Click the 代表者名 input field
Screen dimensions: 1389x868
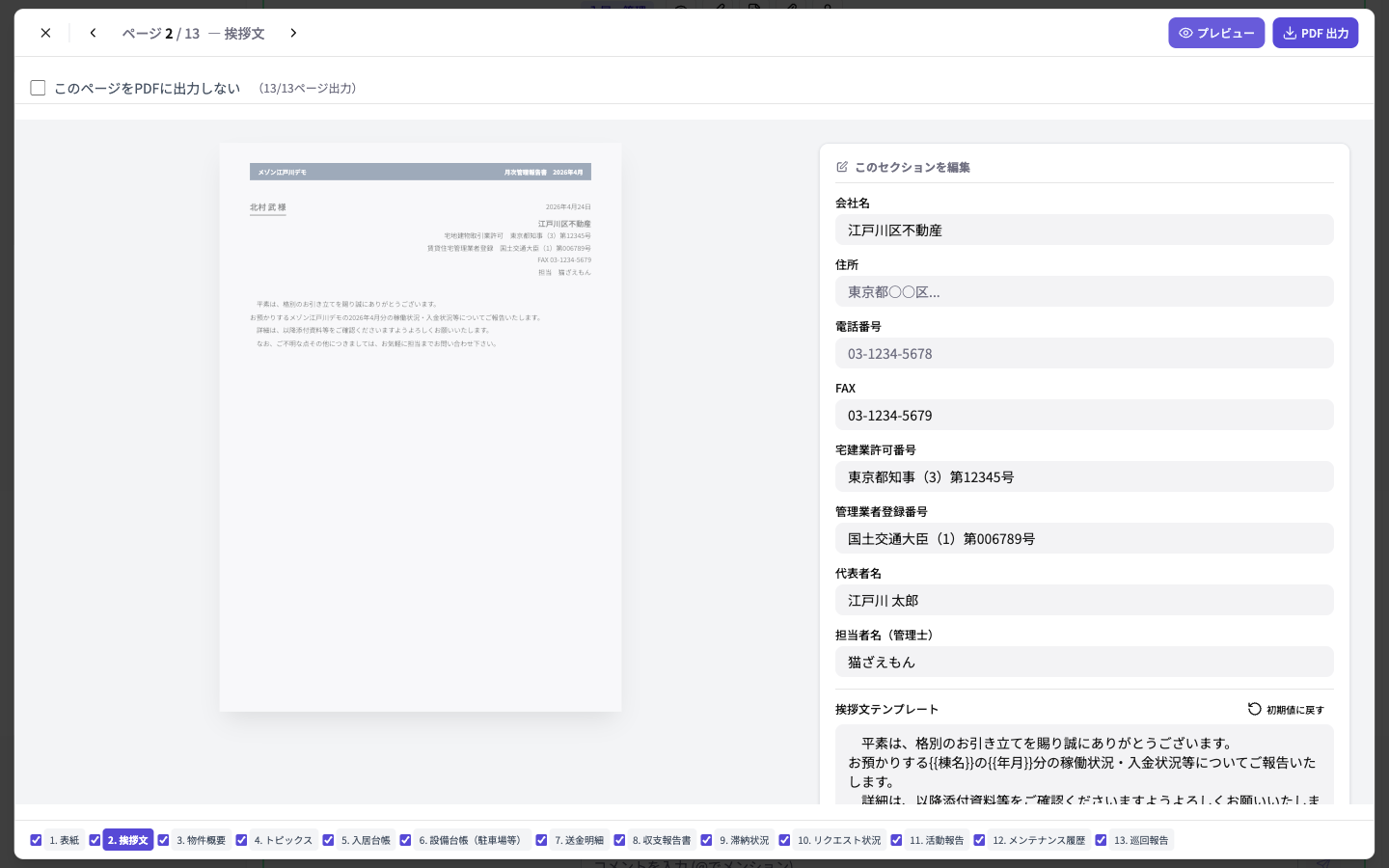[x=1084, y=600]
